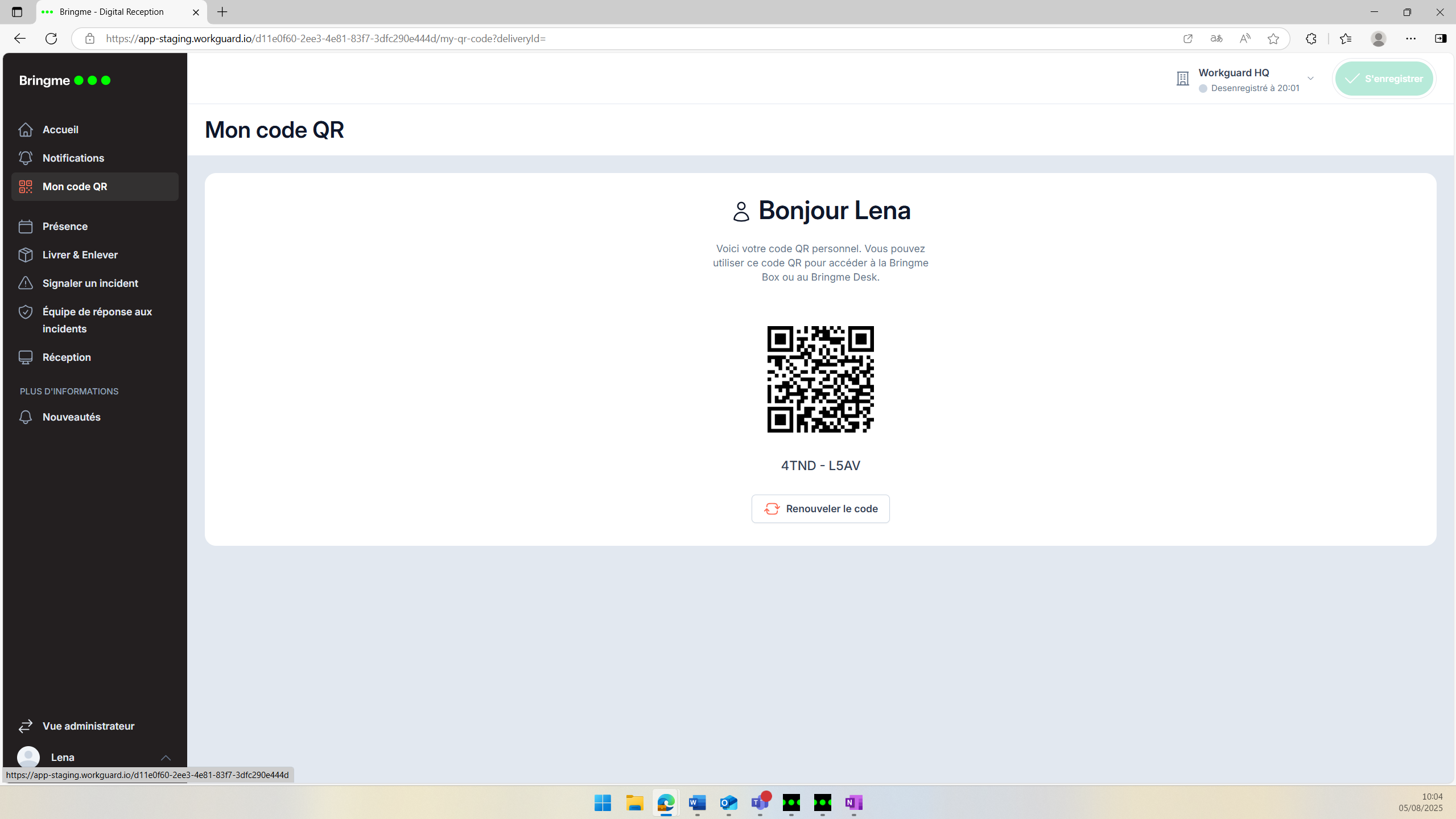Toggle check-in with S'enregistrer button
This screenshot has width=1456, height=819.
pos(1383,79)
